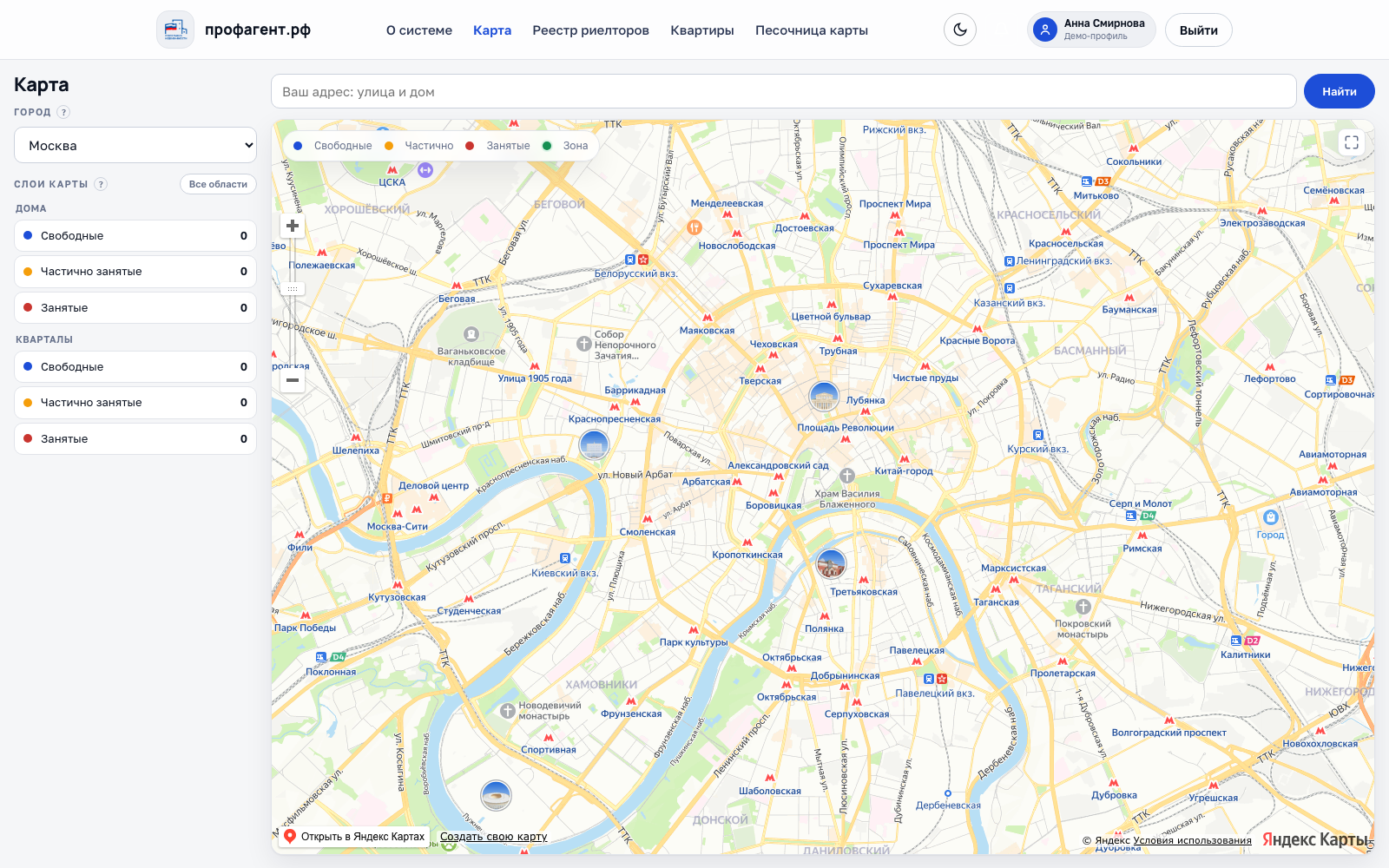Zoom out on the map

click(x=293, y=380)
